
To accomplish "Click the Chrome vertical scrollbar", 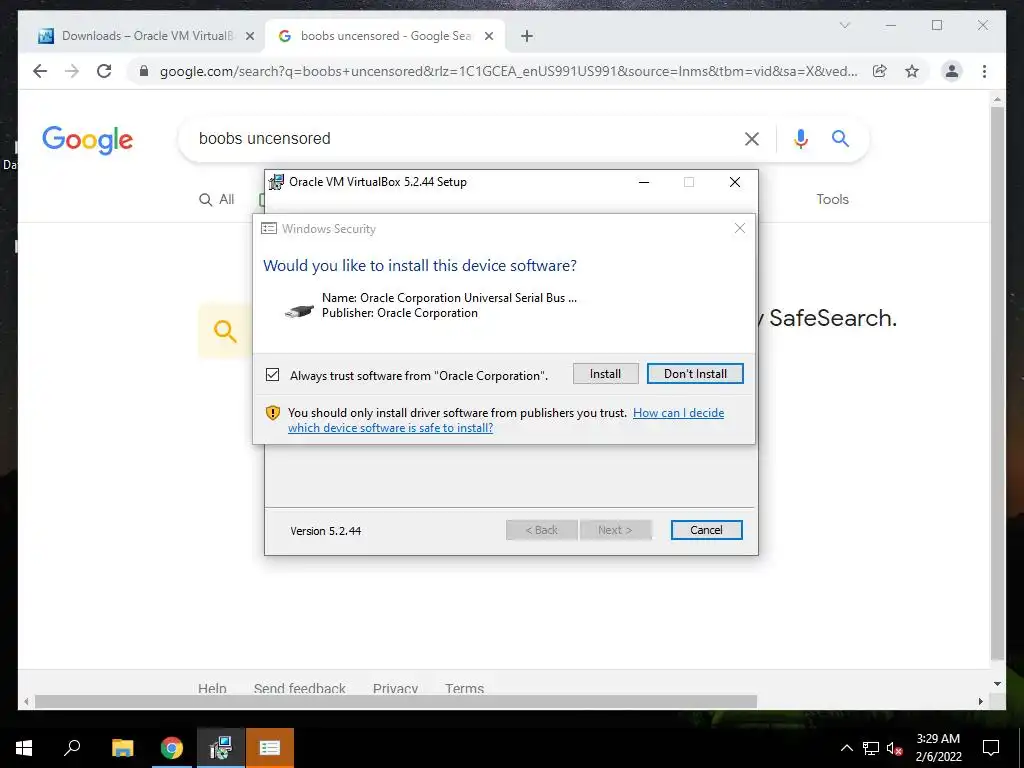I will [x=997, y=383].
